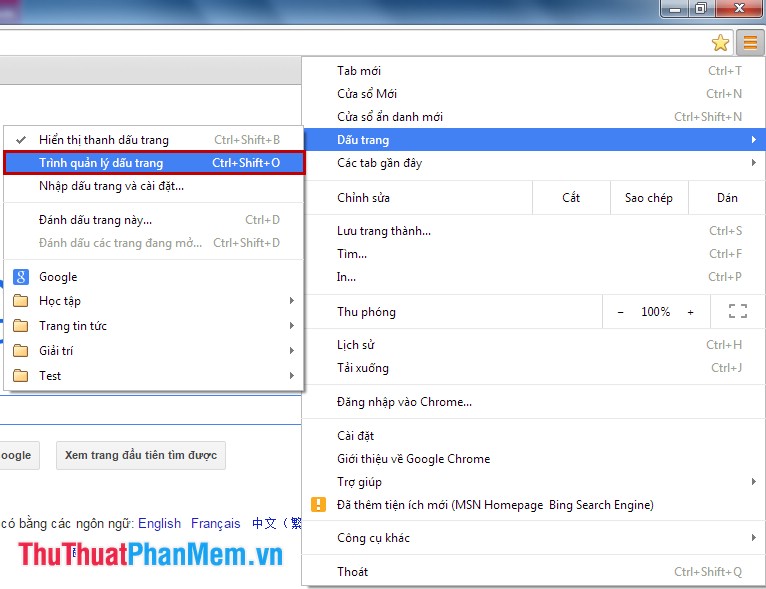Toggle fullscreen mode icon
Screen dimensions: 766x589
tap(738, 311)
